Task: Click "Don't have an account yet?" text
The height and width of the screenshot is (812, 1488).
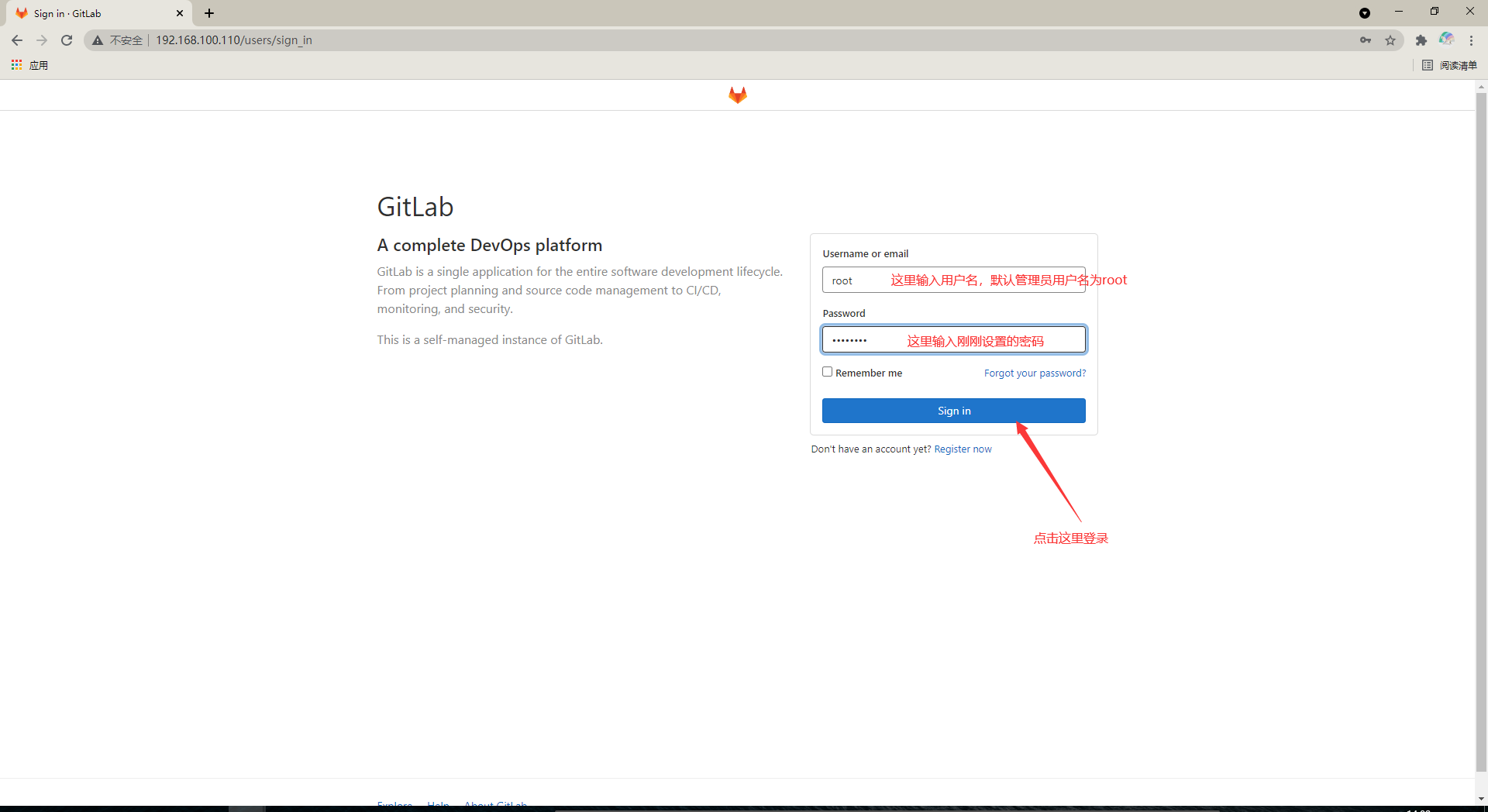Action: [871, 449]
